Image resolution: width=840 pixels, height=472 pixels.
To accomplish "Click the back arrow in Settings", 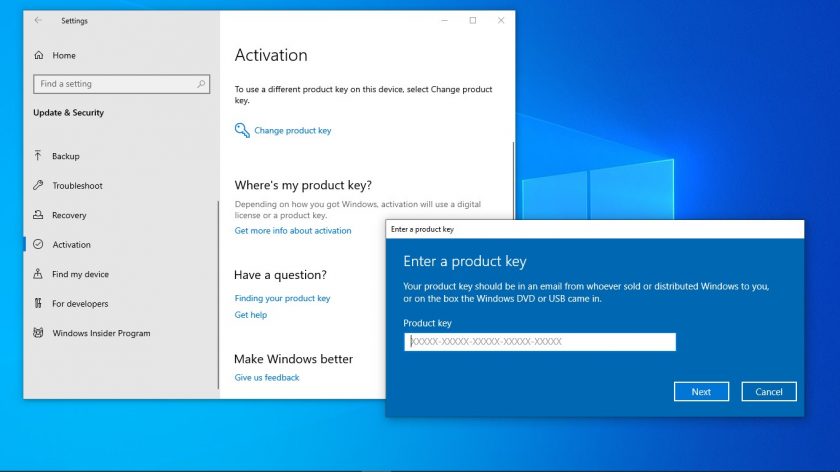I will coord(38,20).
